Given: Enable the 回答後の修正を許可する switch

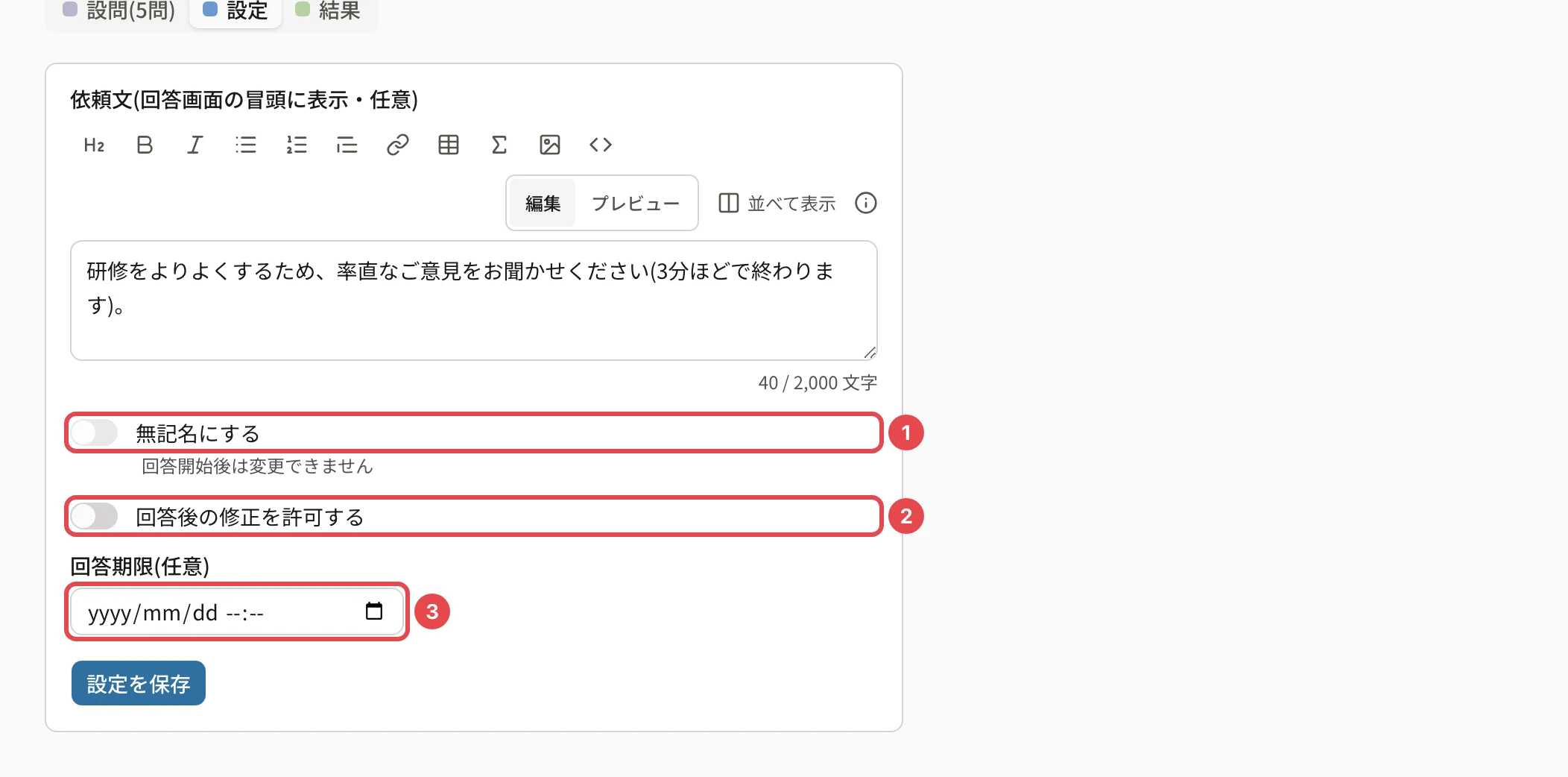Looking at the screenshot, I should (x=95, y=516).
